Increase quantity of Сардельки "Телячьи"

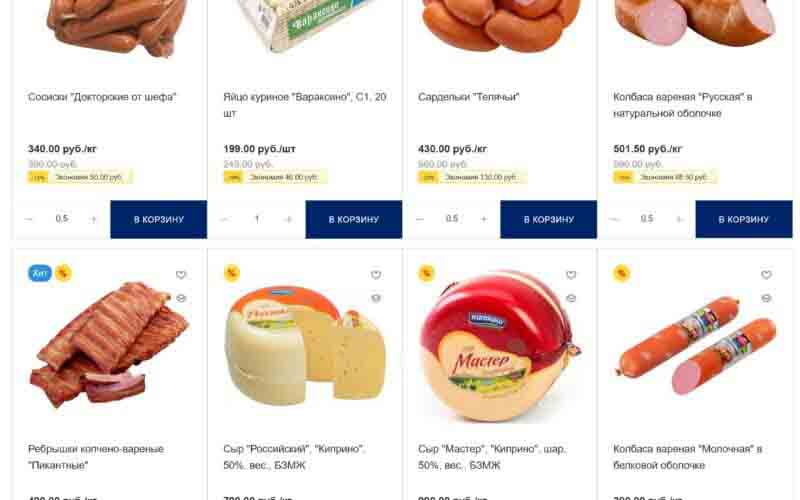484,219
